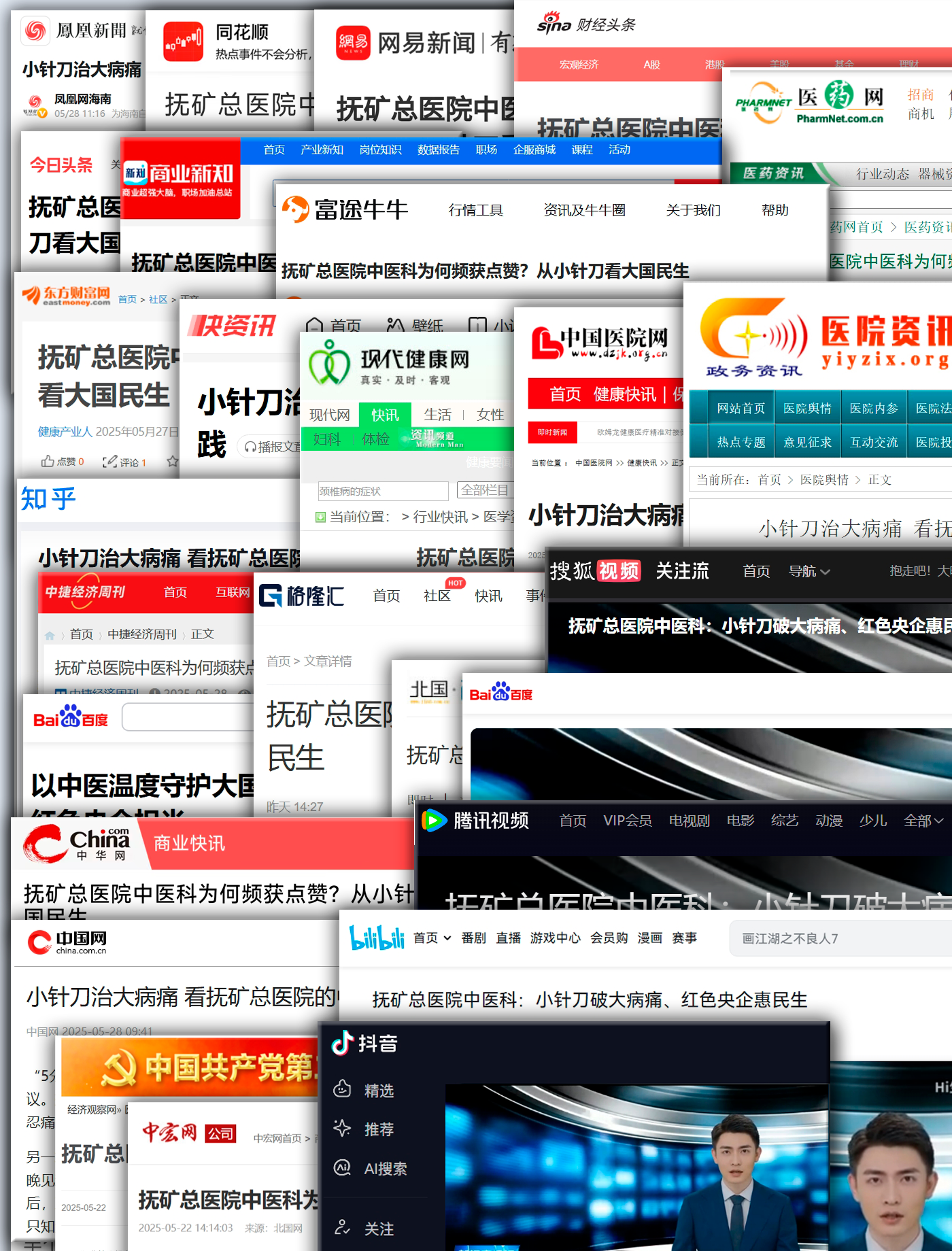Screen dimensions: 952x1251
Task: Click the 中国医院网 logo
Action: [600, 343]
